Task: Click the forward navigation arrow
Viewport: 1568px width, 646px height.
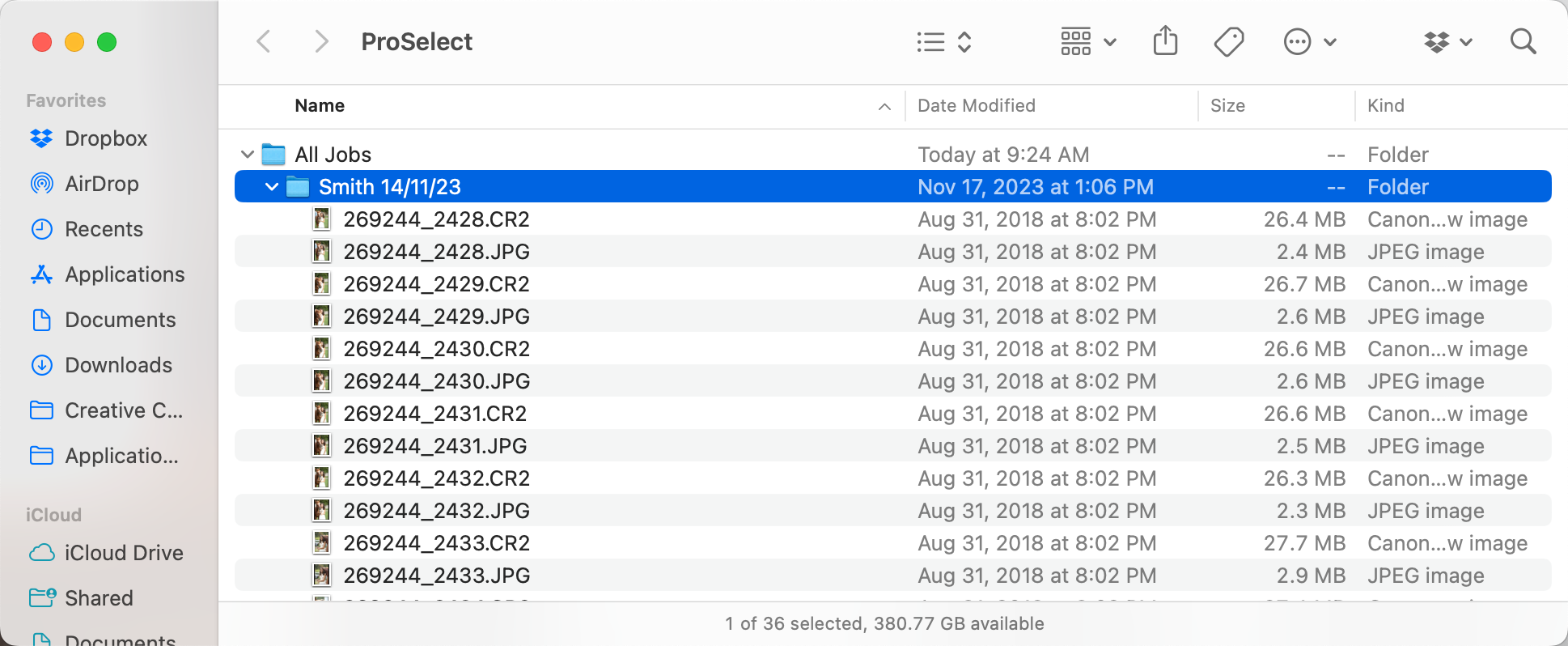Action: (x=321, y=41)
